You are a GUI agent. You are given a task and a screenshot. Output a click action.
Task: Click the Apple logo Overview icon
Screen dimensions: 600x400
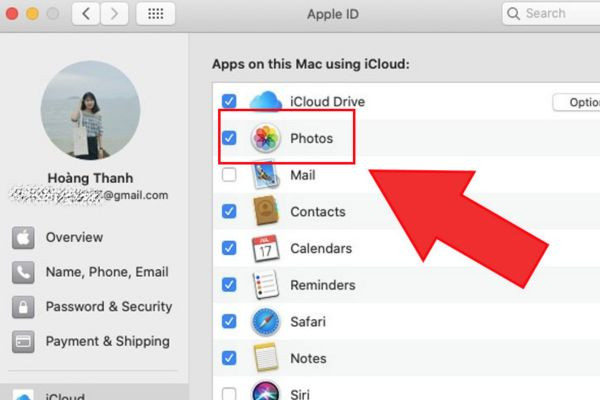click(23, 238)
